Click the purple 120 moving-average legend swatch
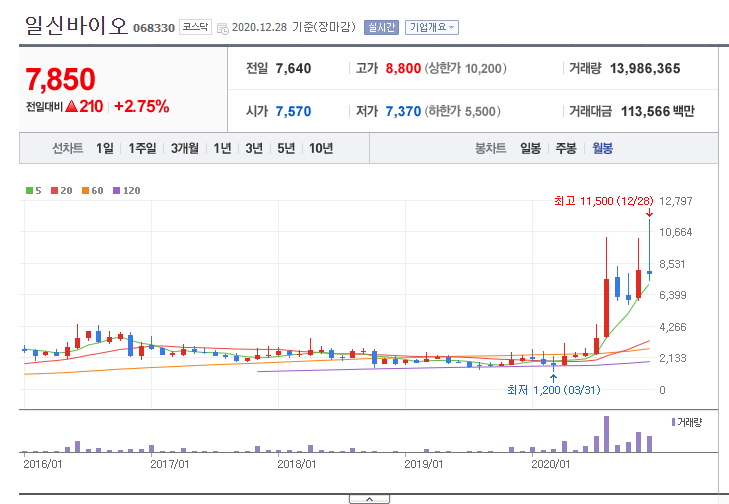729x504 pixels. tap(117, 191)
